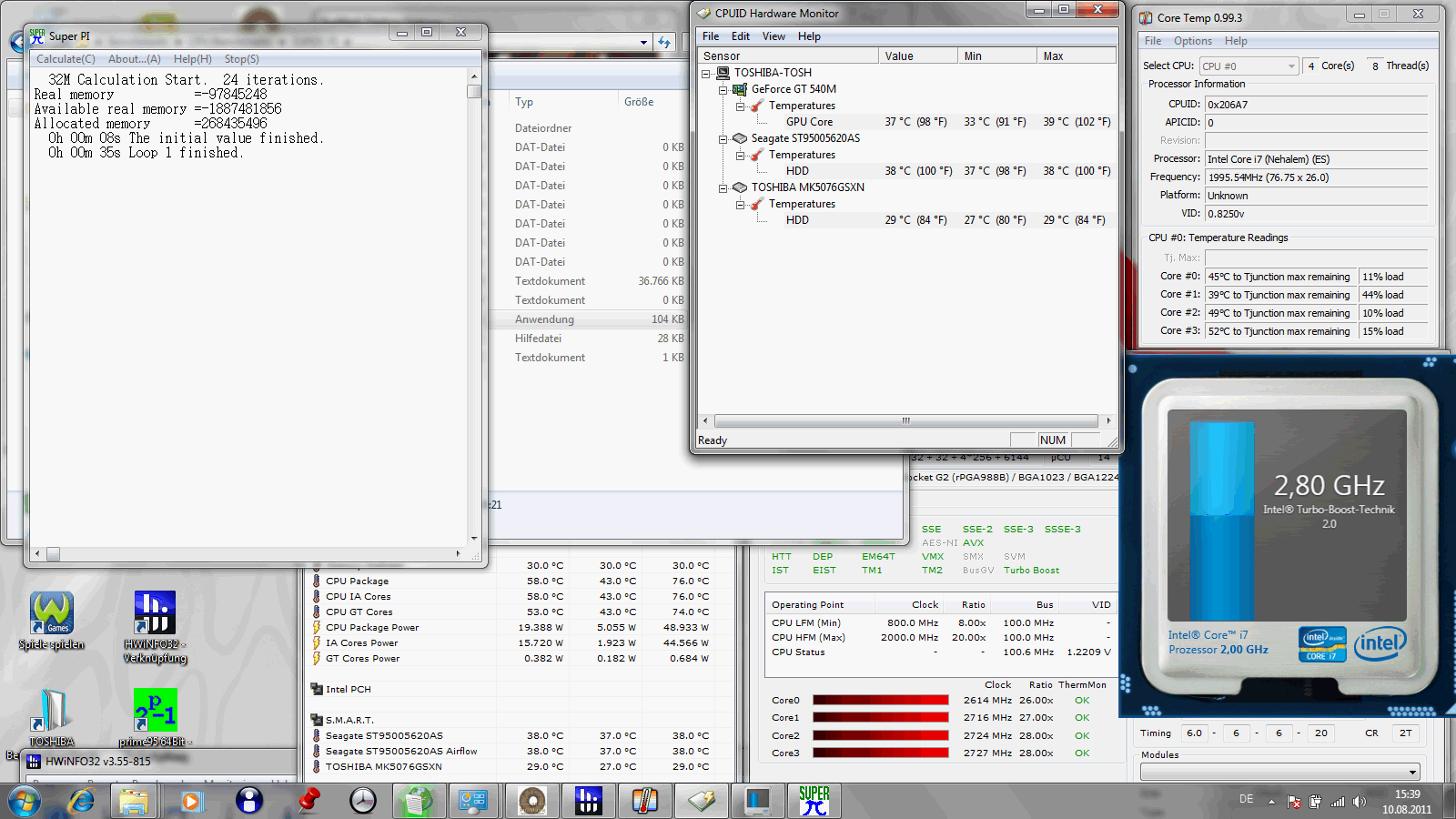Open the TOSHIBA desktop shortcut
This screenshot has width=1456, height=819.
click(52, 718)
